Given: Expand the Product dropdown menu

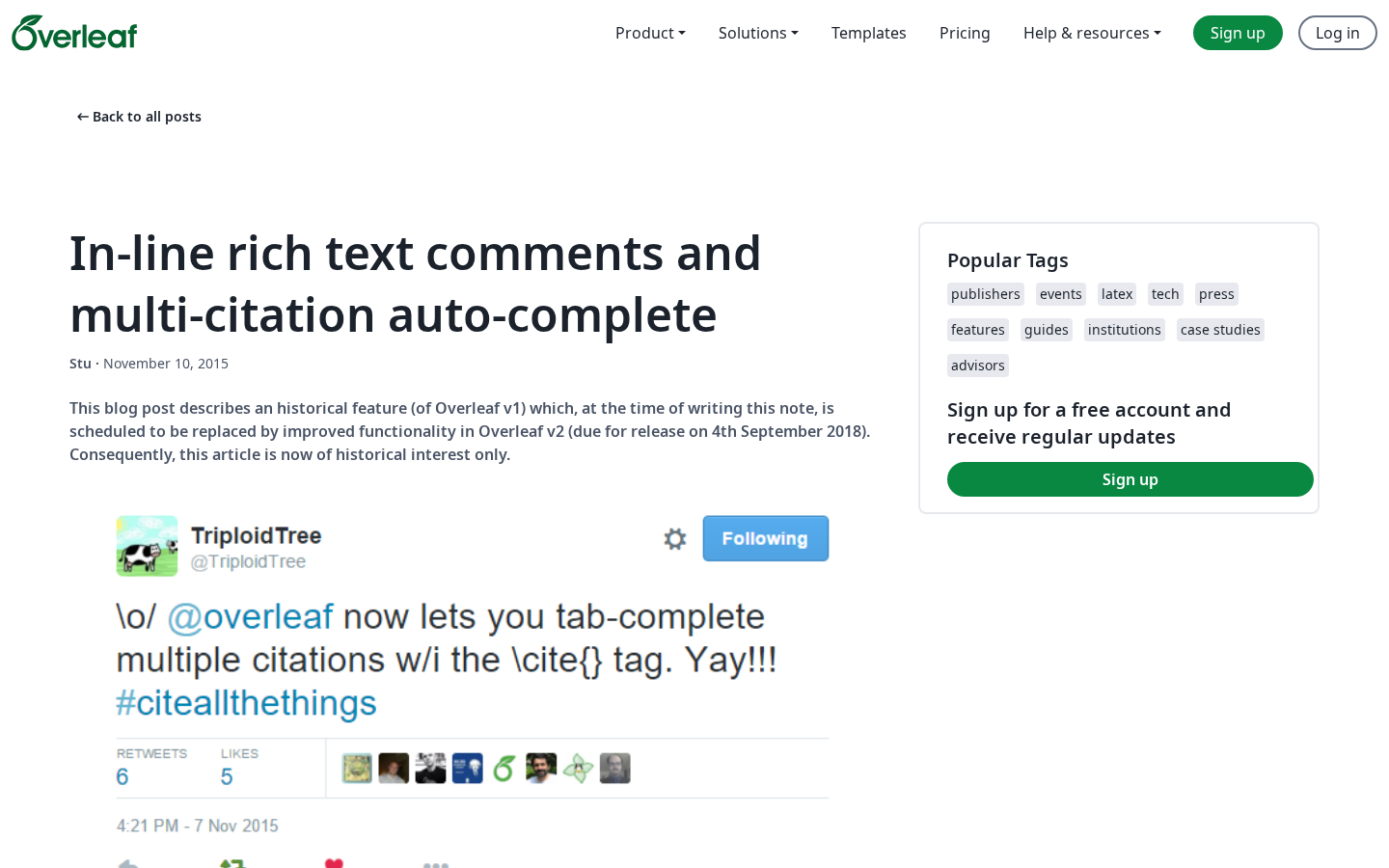Looking at the screenshot, I should pos(650,33).
